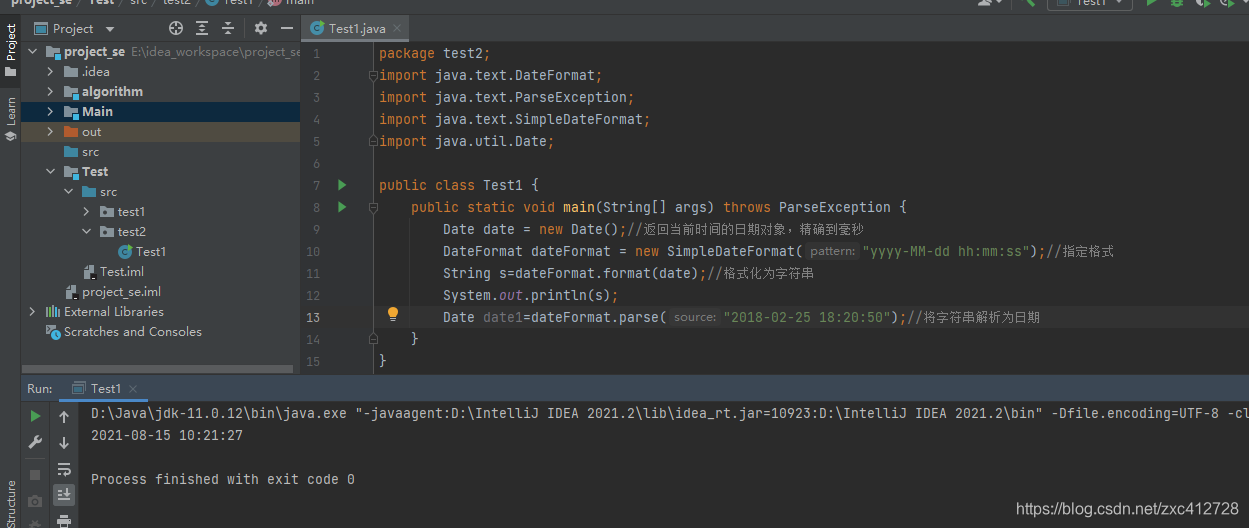Open the Structure side tab
The width and height of the screenshot is (1249, 528).
[11, 505]
